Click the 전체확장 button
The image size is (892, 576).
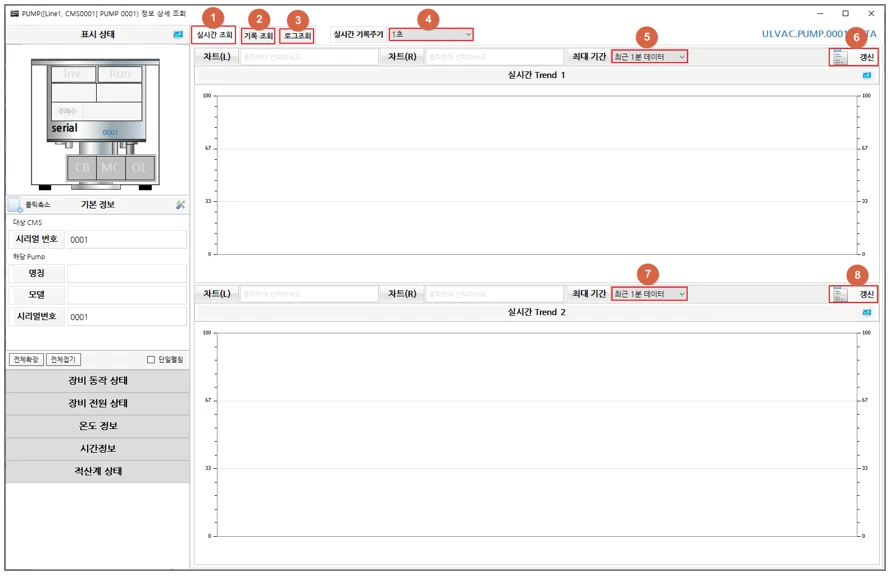[26, 359]
